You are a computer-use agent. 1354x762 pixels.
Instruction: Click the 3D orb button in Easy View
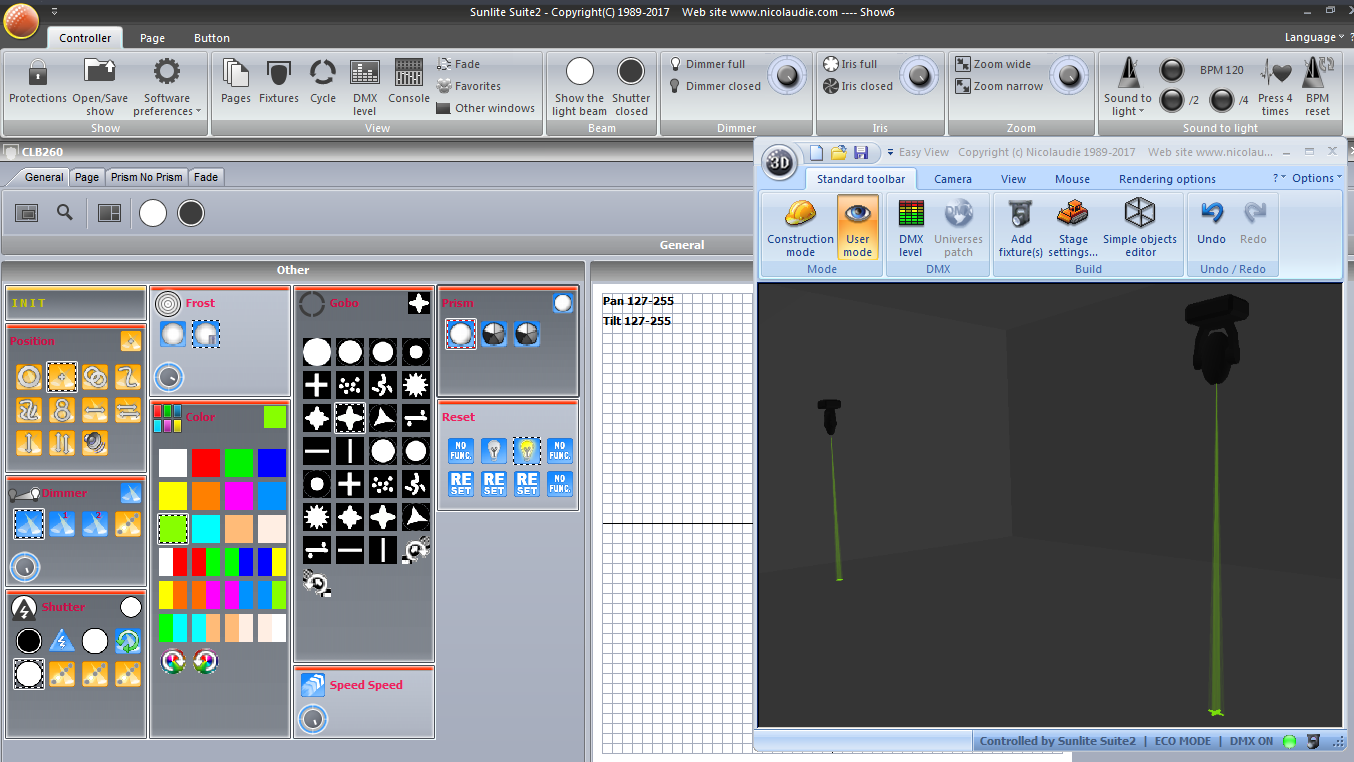point(779,162)
